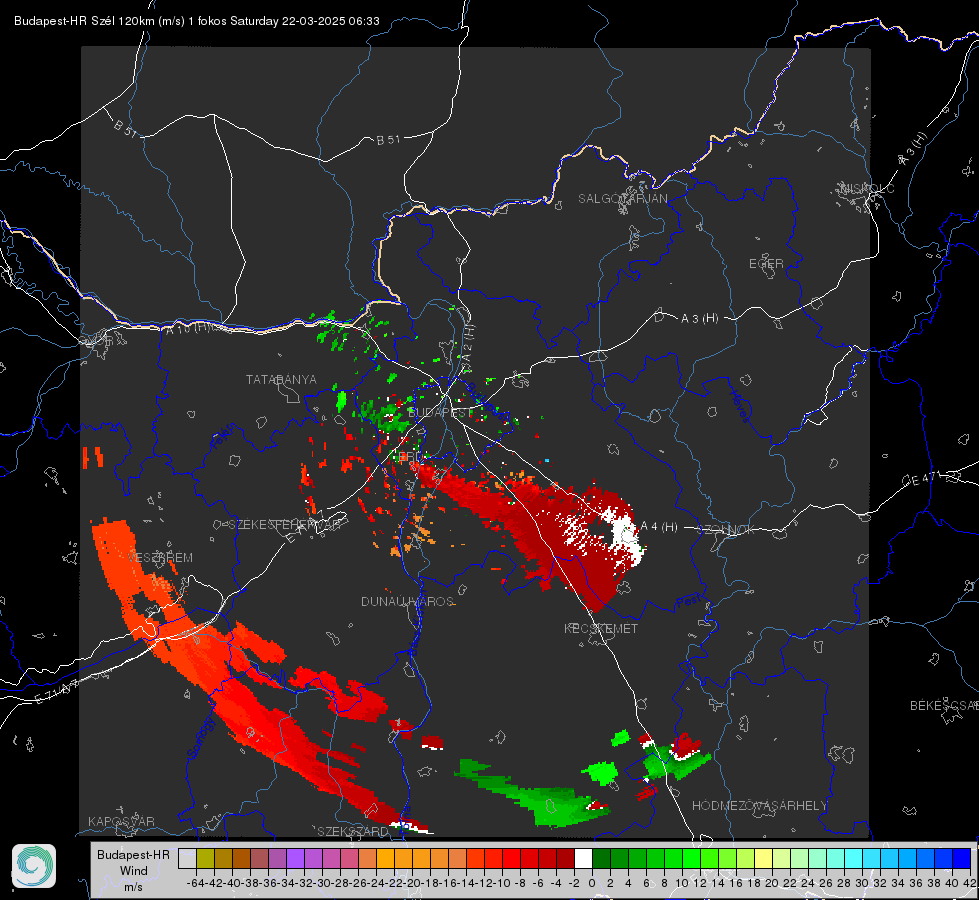Click the Budapest-HR Wind m/s legend label
This screenshot has width=979, height=900.
tap(134, 871)
